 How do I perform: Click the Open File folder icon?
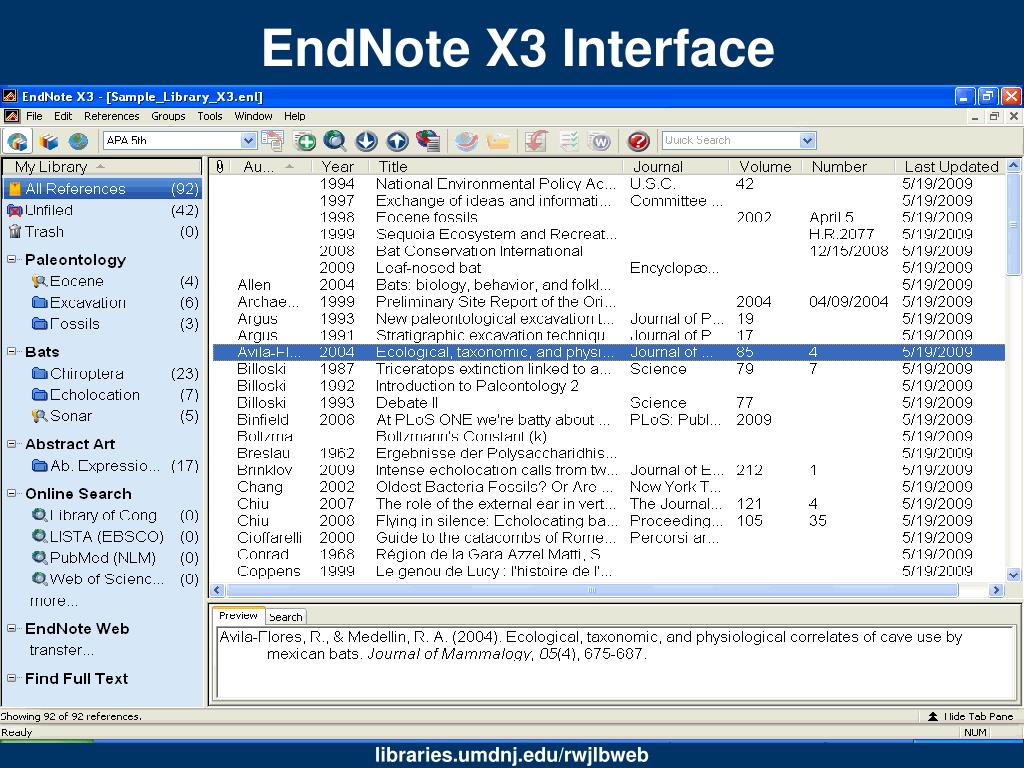pyautogui.click(x=498, y=140)
